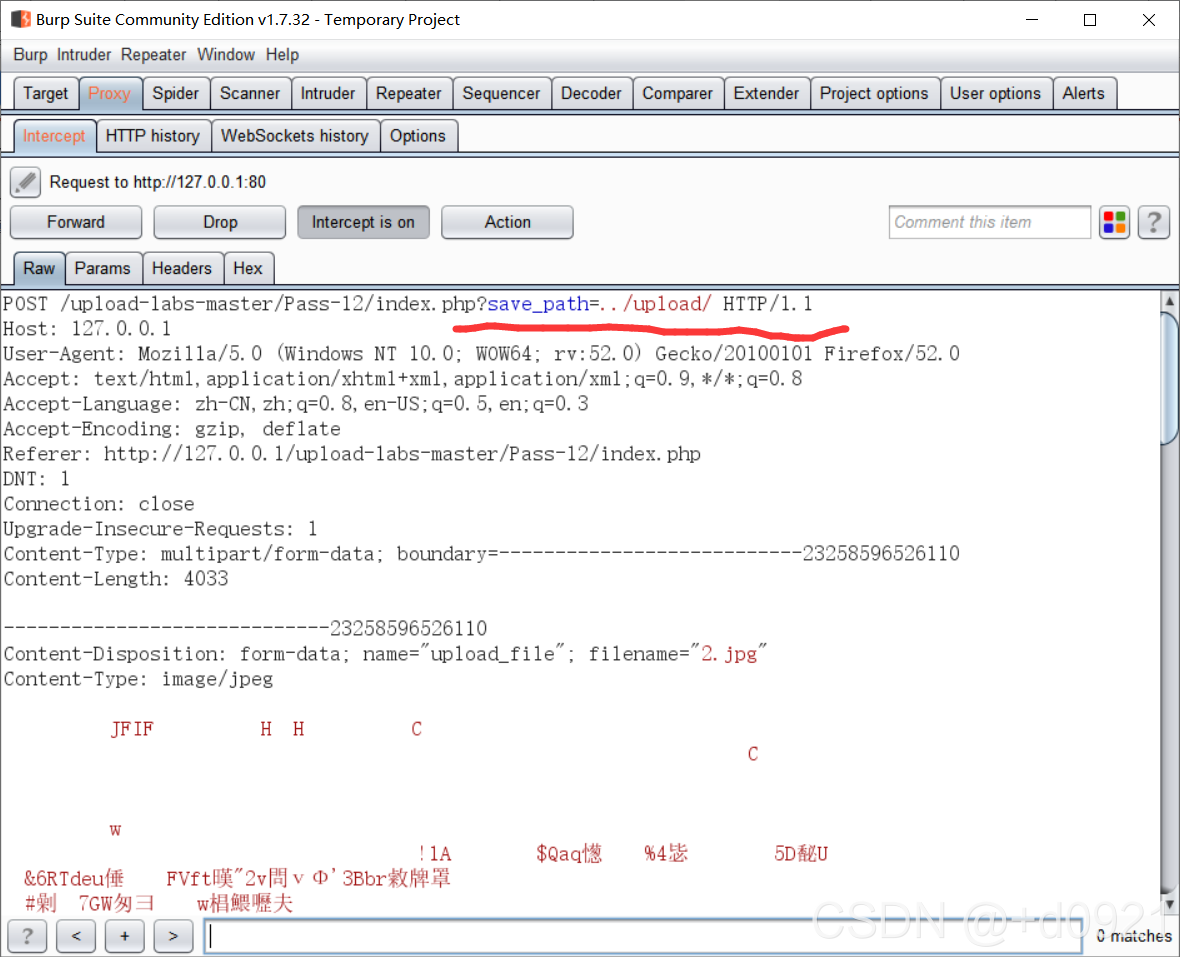Select the Proxy tab

pyautogui.click(x=110, y=93)
